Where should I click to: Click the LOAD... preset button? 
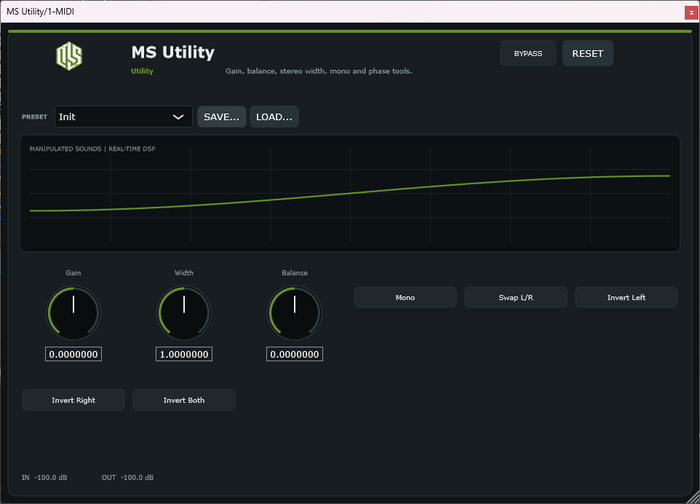click(274, 117)
